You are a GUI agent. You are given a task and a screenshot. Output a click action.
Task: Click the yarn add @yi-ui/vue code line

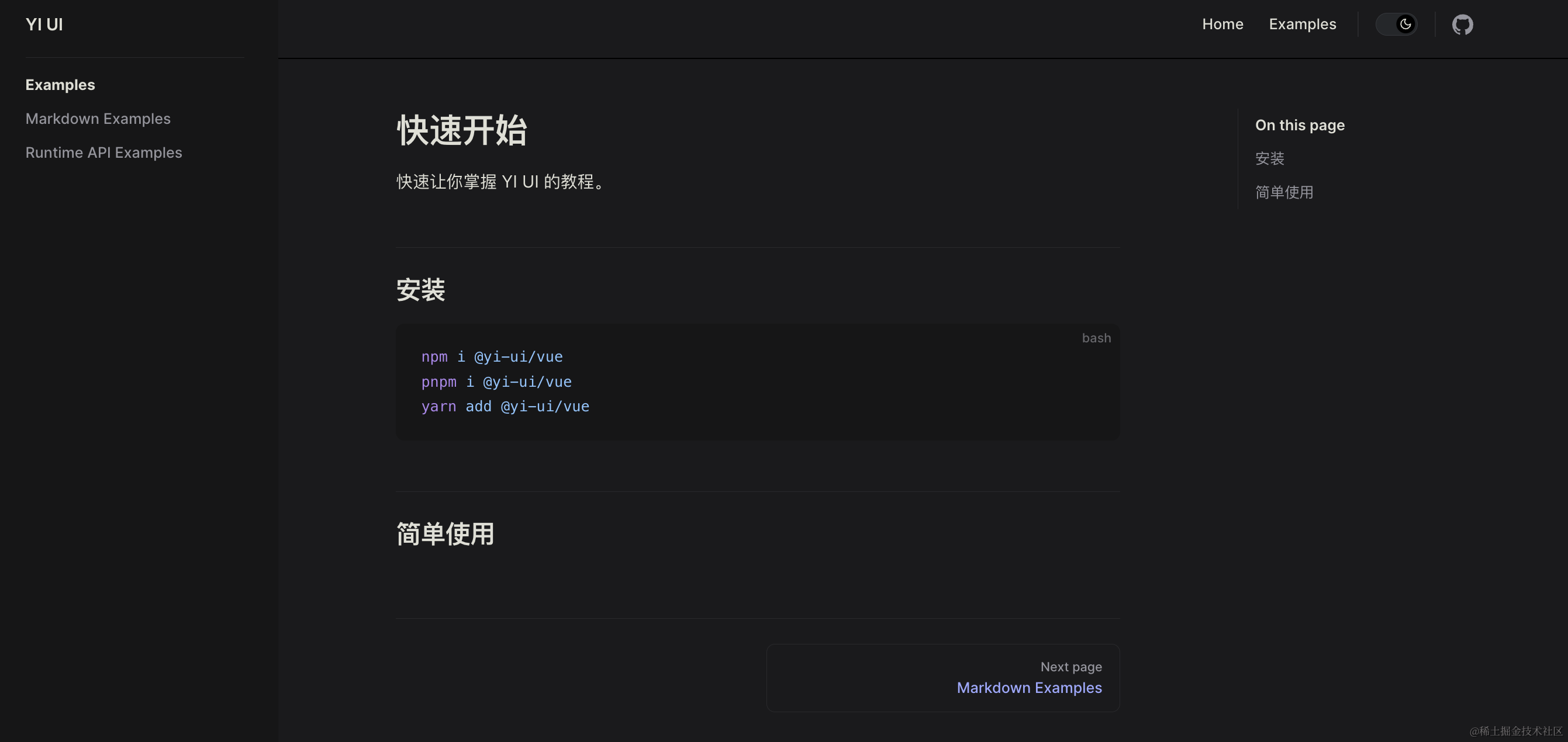pyautogui.click(x=505, y=406)
